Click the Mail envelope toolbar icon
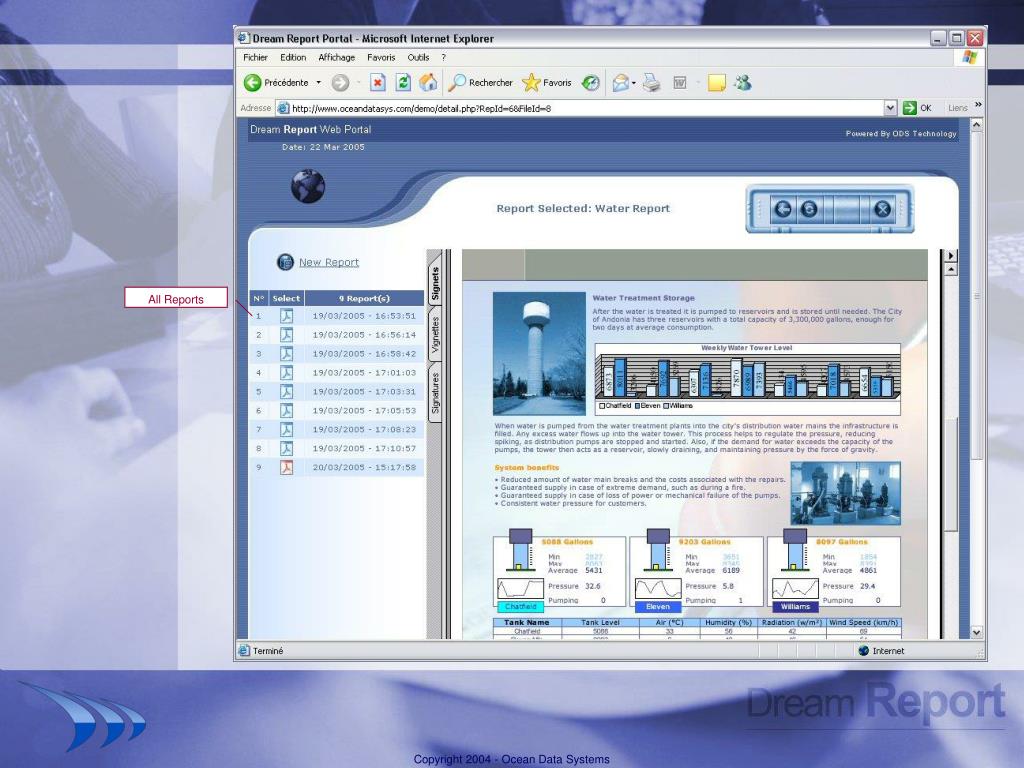The height and width of the screenshot is (768, 1024). (x=620, y=83)
